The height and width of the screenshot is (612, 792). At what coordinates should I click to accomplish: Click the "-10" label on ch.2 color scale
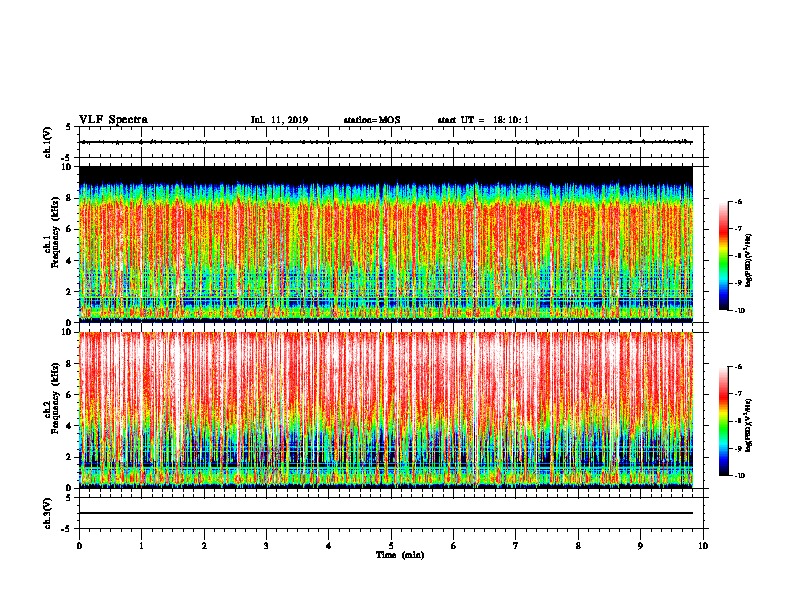739,475
